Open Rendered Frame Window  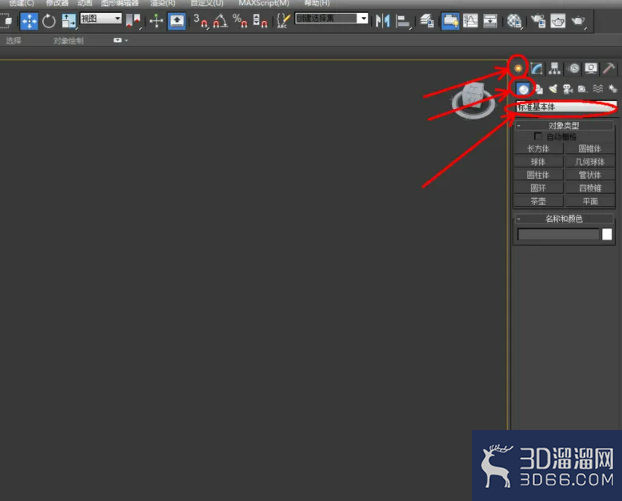pos(558,21)
